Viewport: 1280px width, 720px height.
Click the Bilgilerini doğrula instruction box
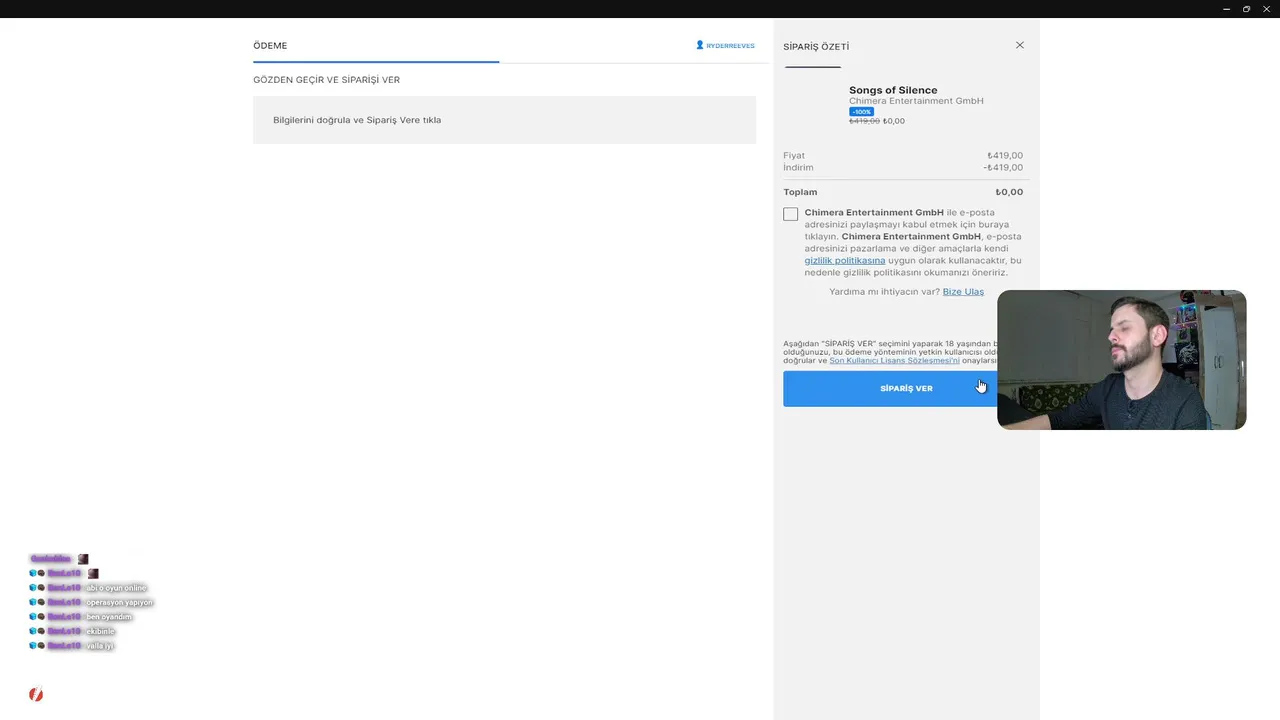[504, 120]
